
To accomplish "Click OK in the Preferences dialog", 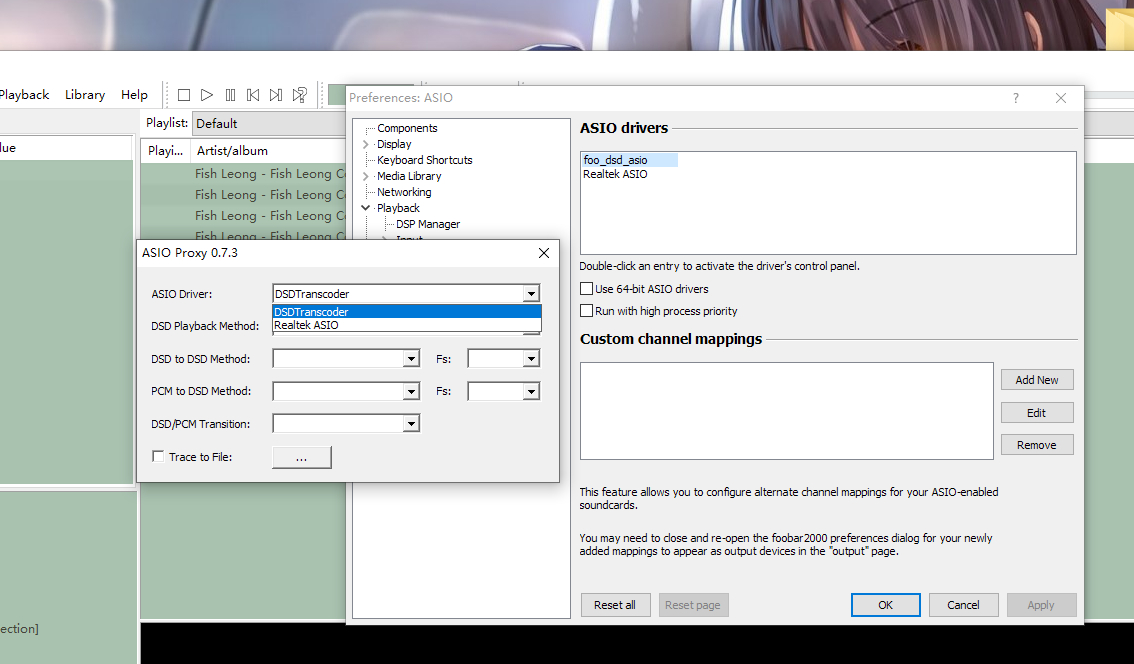I will click(x=885, y=605).
